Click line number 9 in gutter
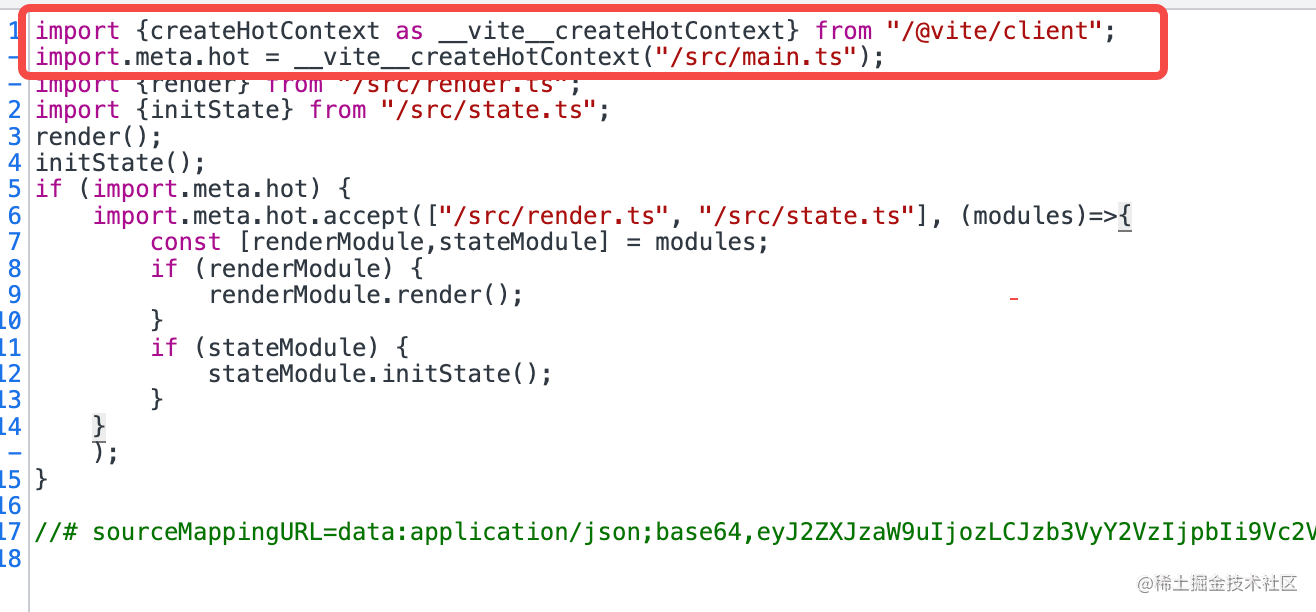The image size is (1316, 612). pyautogui.click(x=14, y=295)
